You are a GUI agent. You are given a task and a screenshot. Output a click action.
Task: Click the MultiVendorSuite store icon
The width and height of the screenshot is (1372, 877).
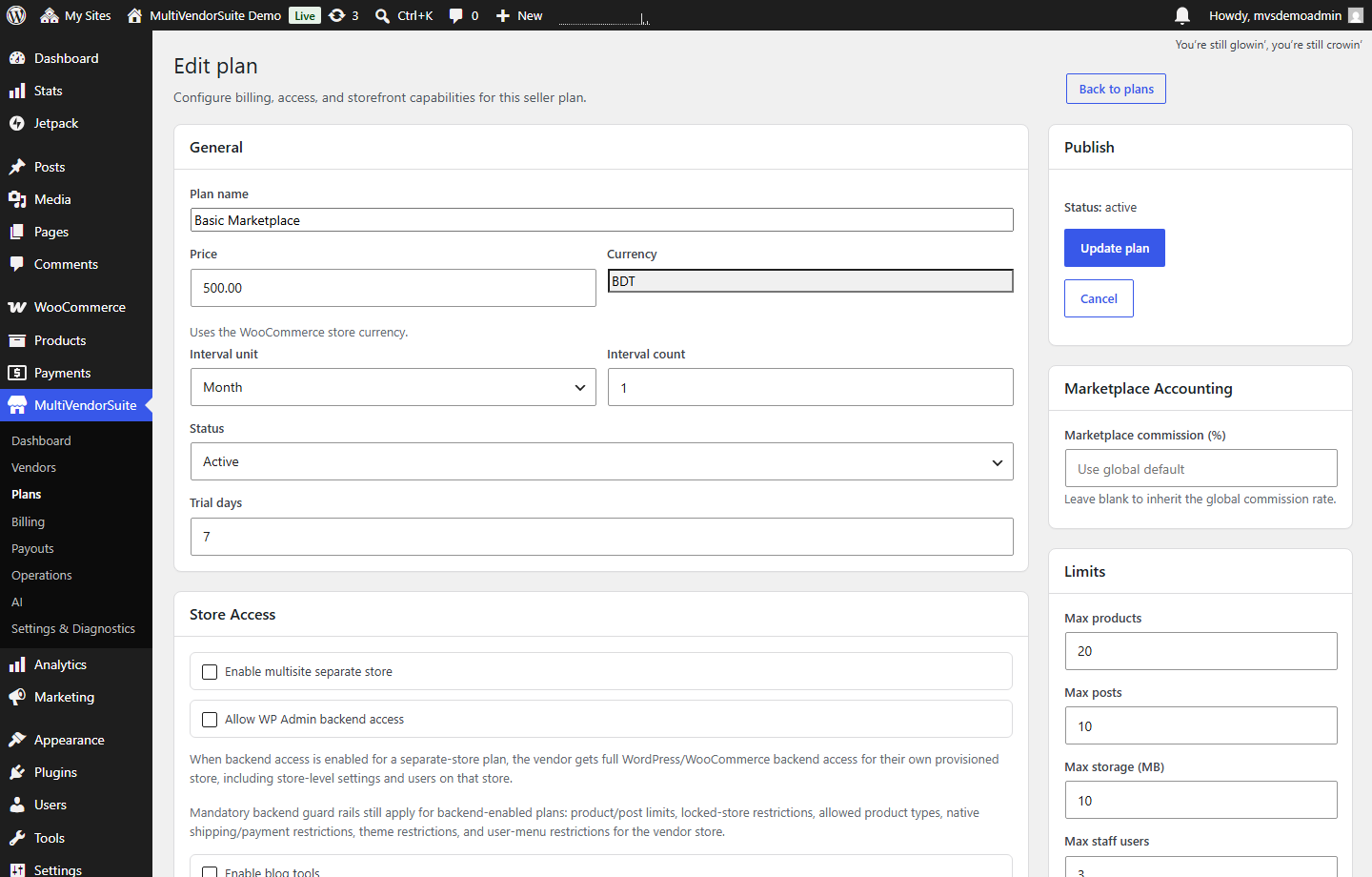coord(17,405)
